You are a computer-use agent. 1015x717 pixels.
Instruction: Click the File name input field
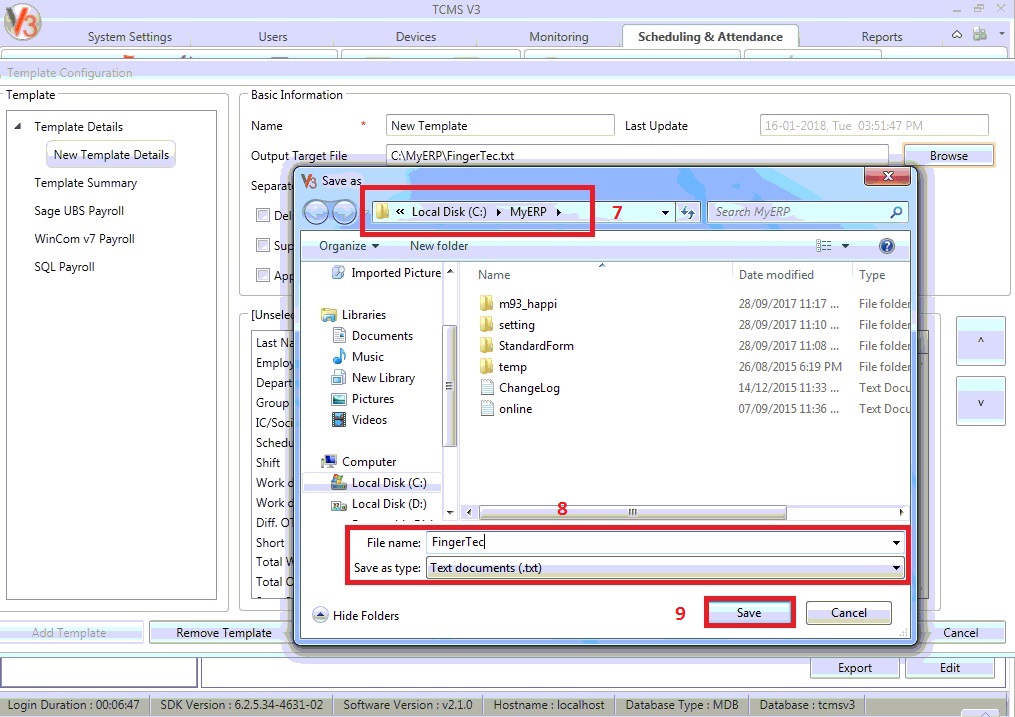coord(658,542)
